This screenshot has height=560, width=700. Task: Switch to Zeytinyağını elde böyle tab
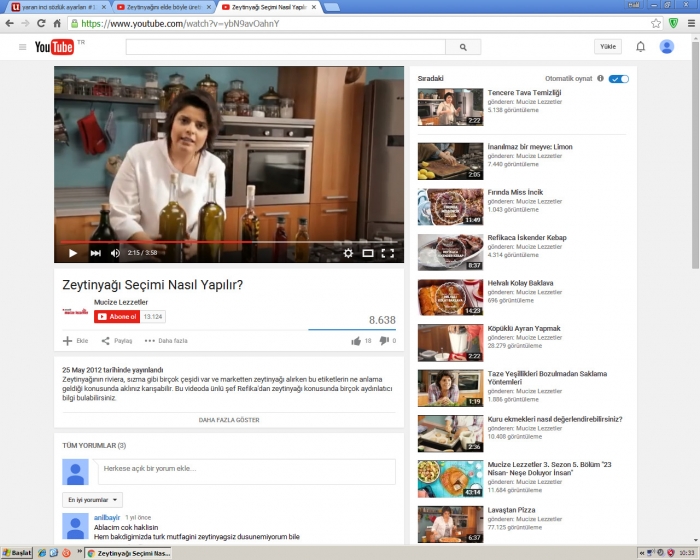click(x=163, y=7)
